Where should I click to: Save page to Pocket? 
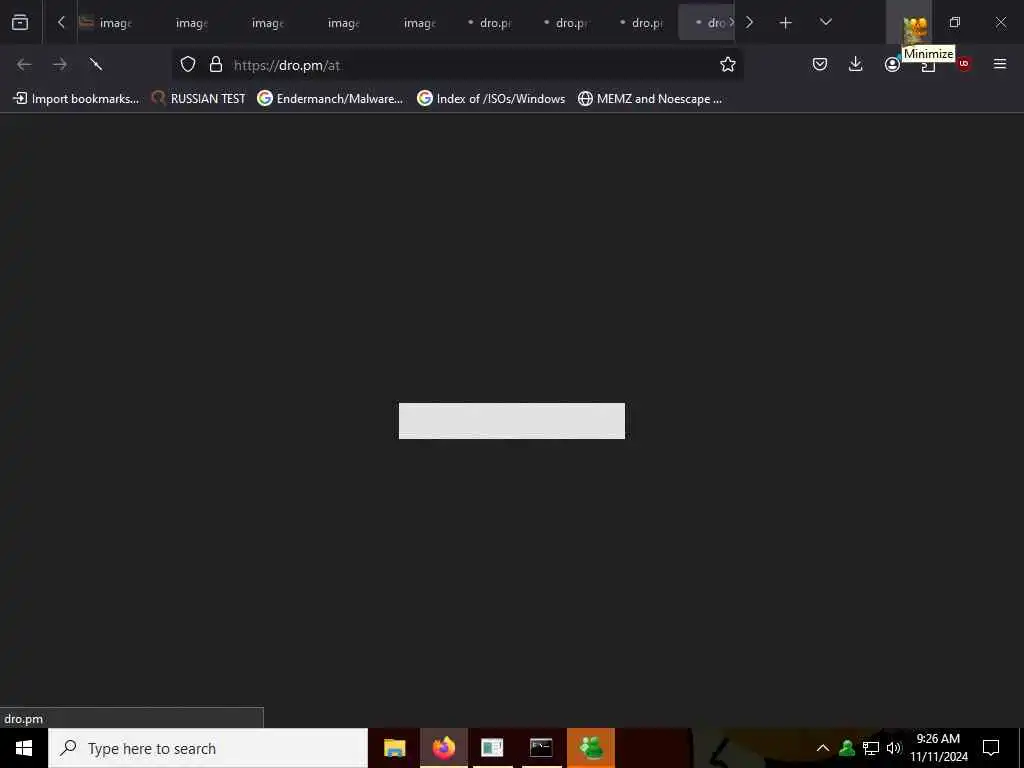click(820, 64)
